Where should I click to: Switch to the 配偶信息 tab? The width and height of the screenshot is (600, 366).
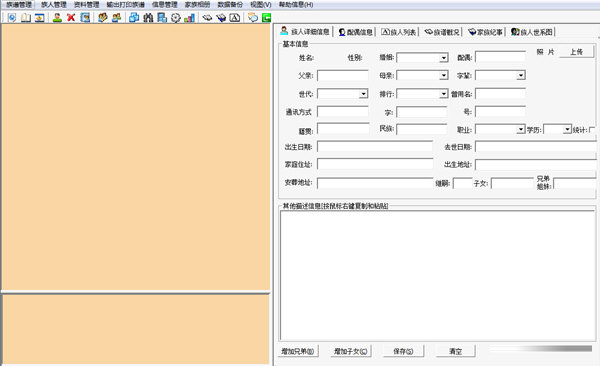click(355, 32)
